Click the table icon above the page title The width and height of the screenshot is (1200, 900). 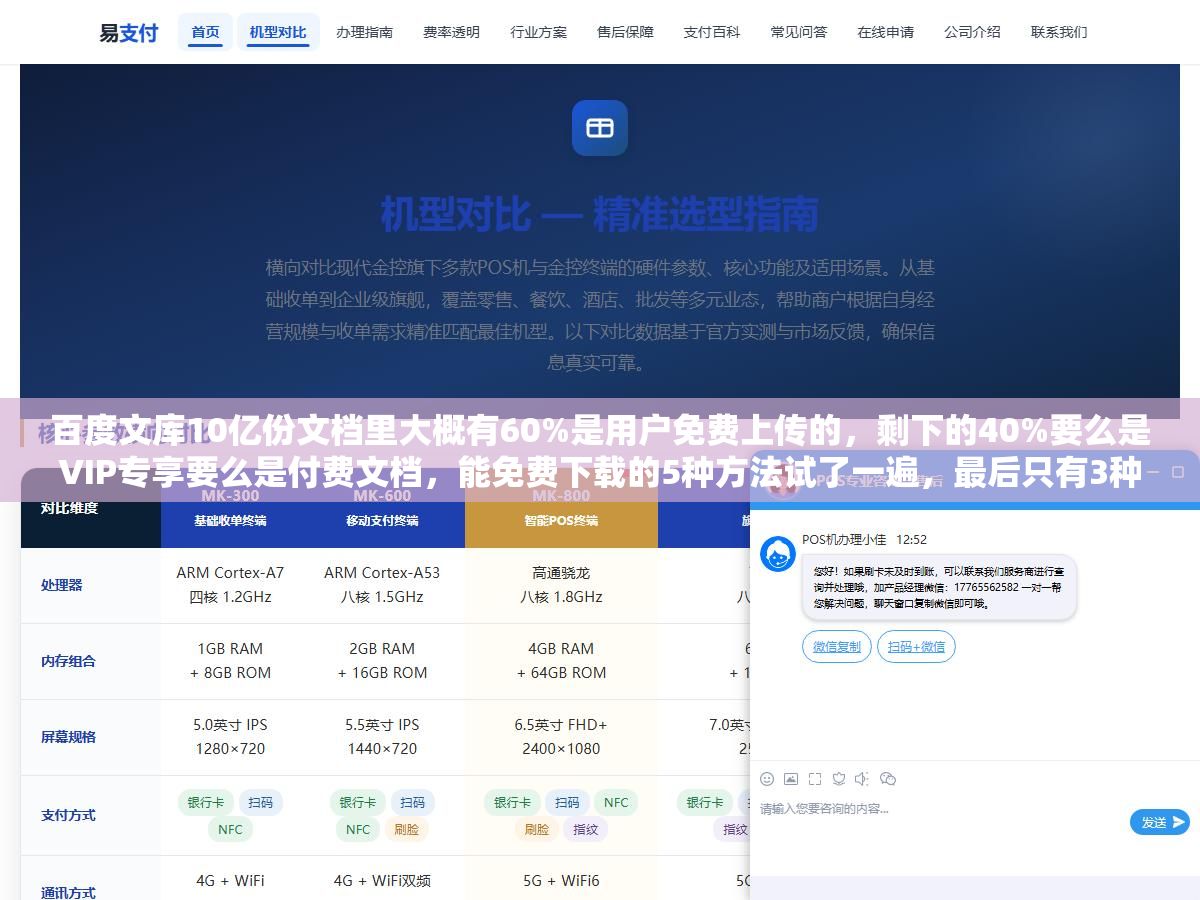pyautogui.click(x=600, y=128)
